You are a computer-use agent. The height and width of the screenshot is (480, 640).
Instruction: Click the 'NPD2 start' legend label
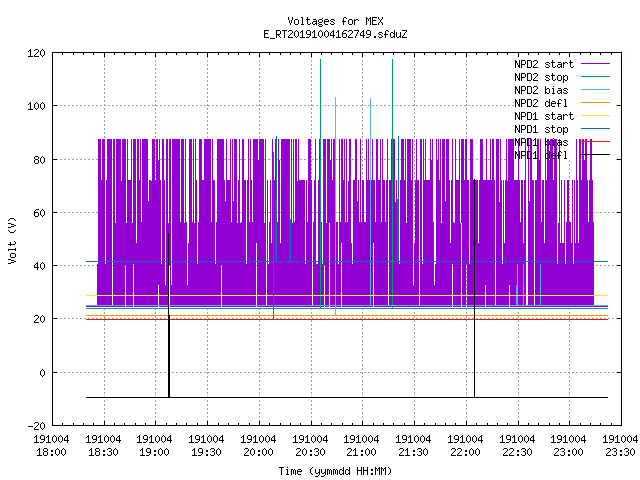click(544, 64)
